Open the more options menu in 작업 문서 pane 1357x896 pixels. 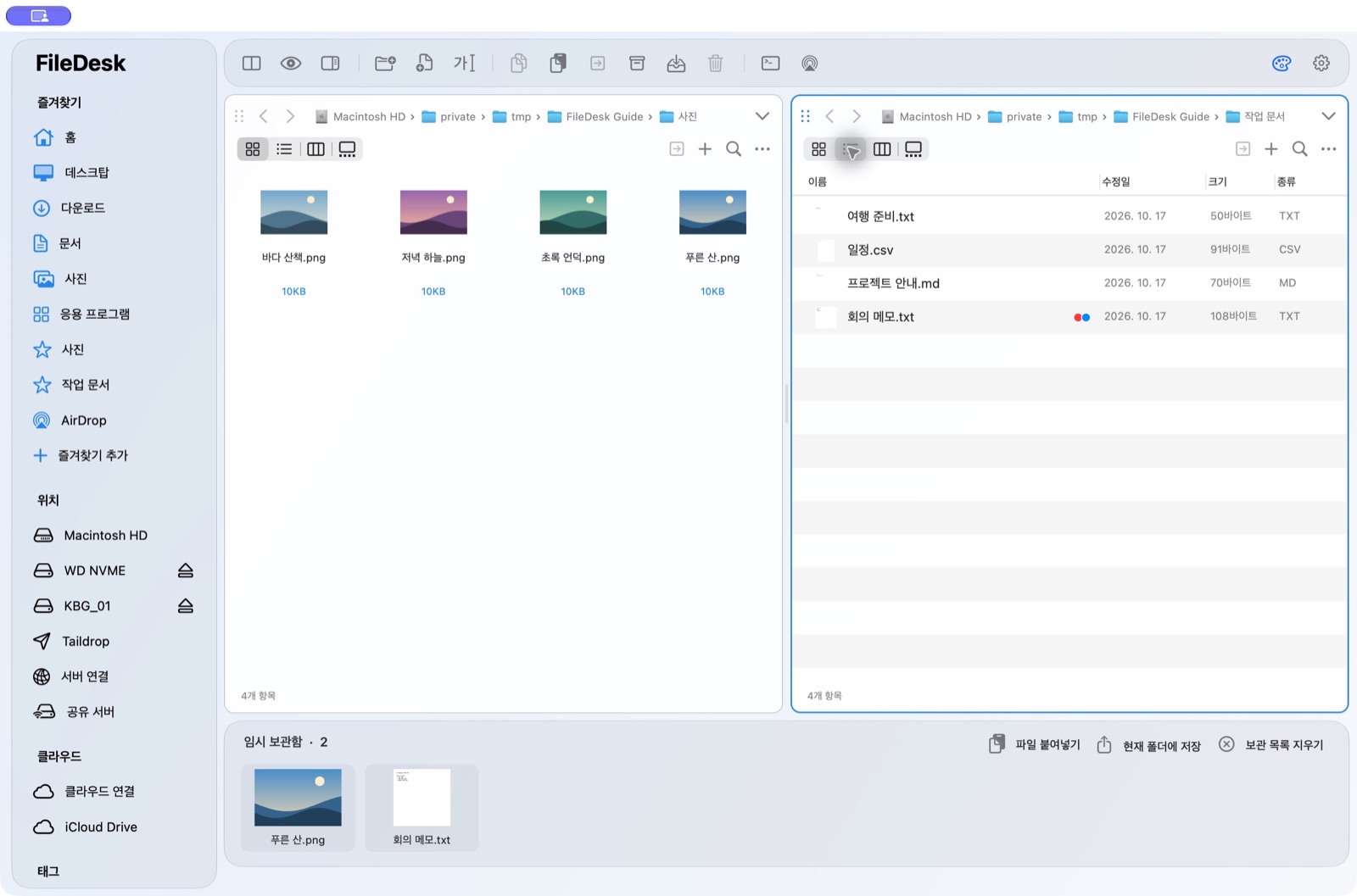(x=1329, y=149)
